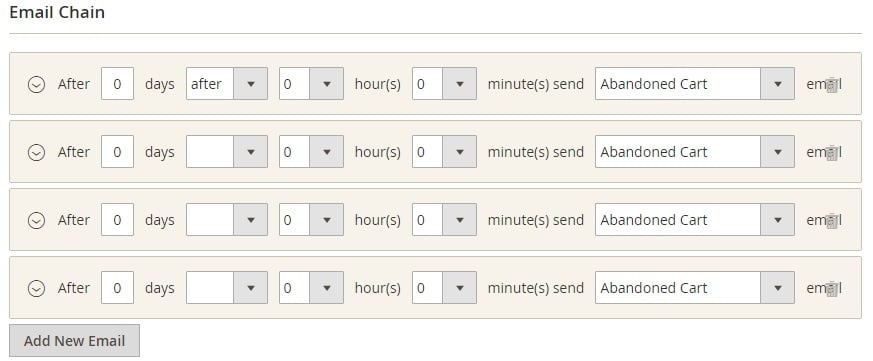The image size is (873, 361).
Task: Open third row's hour(s) dropdown
Action: coord(311,219)
